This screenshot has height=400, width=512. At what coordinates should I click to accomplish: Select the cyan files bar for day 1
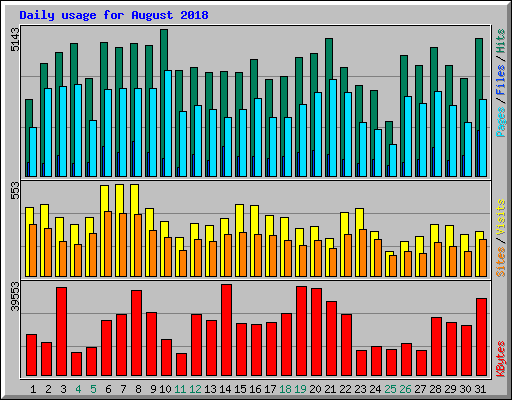click(x=33, y=152)
